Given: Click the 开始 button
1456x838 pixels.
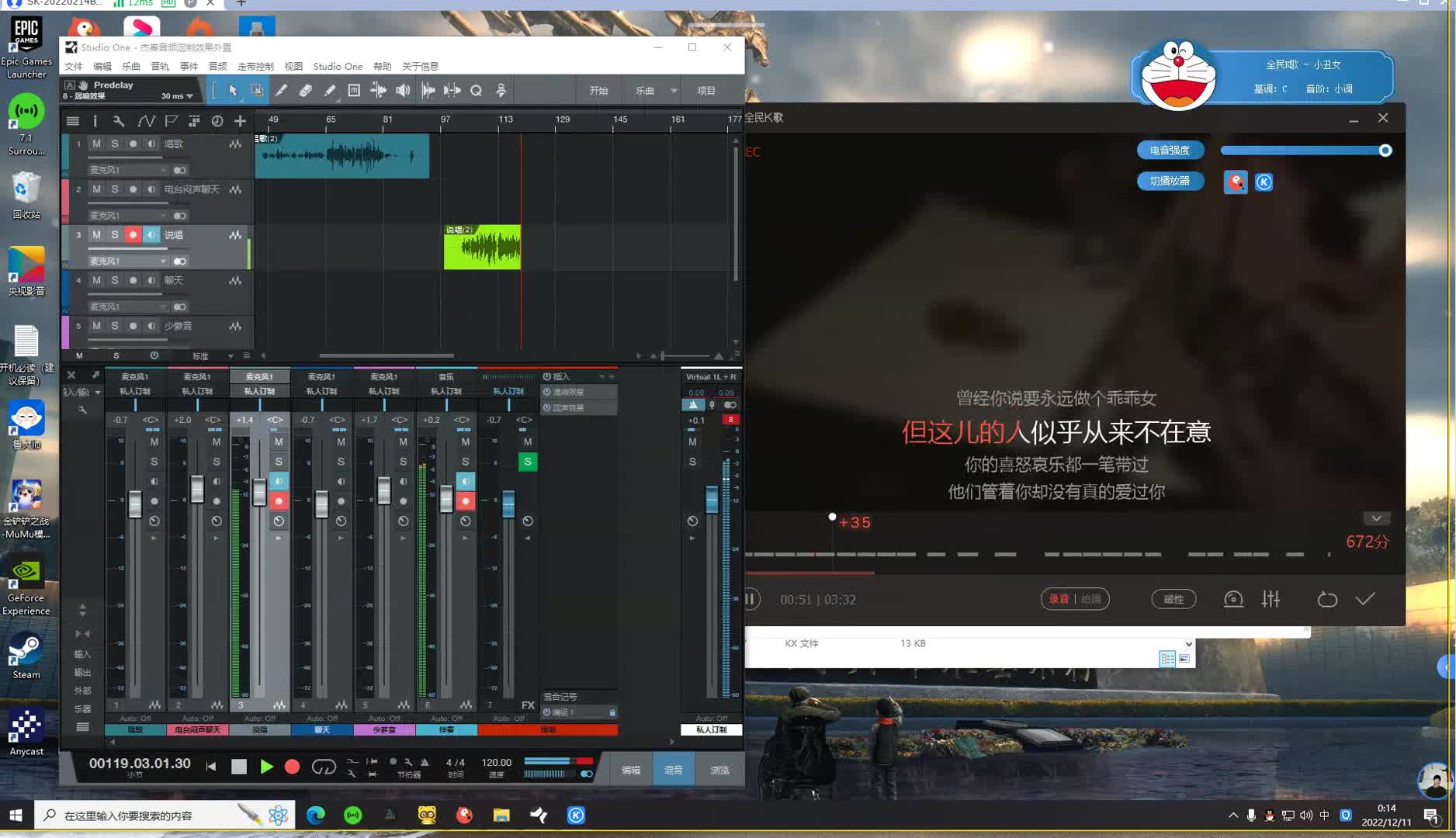Looking at the screenshot, I should point(598,91).
